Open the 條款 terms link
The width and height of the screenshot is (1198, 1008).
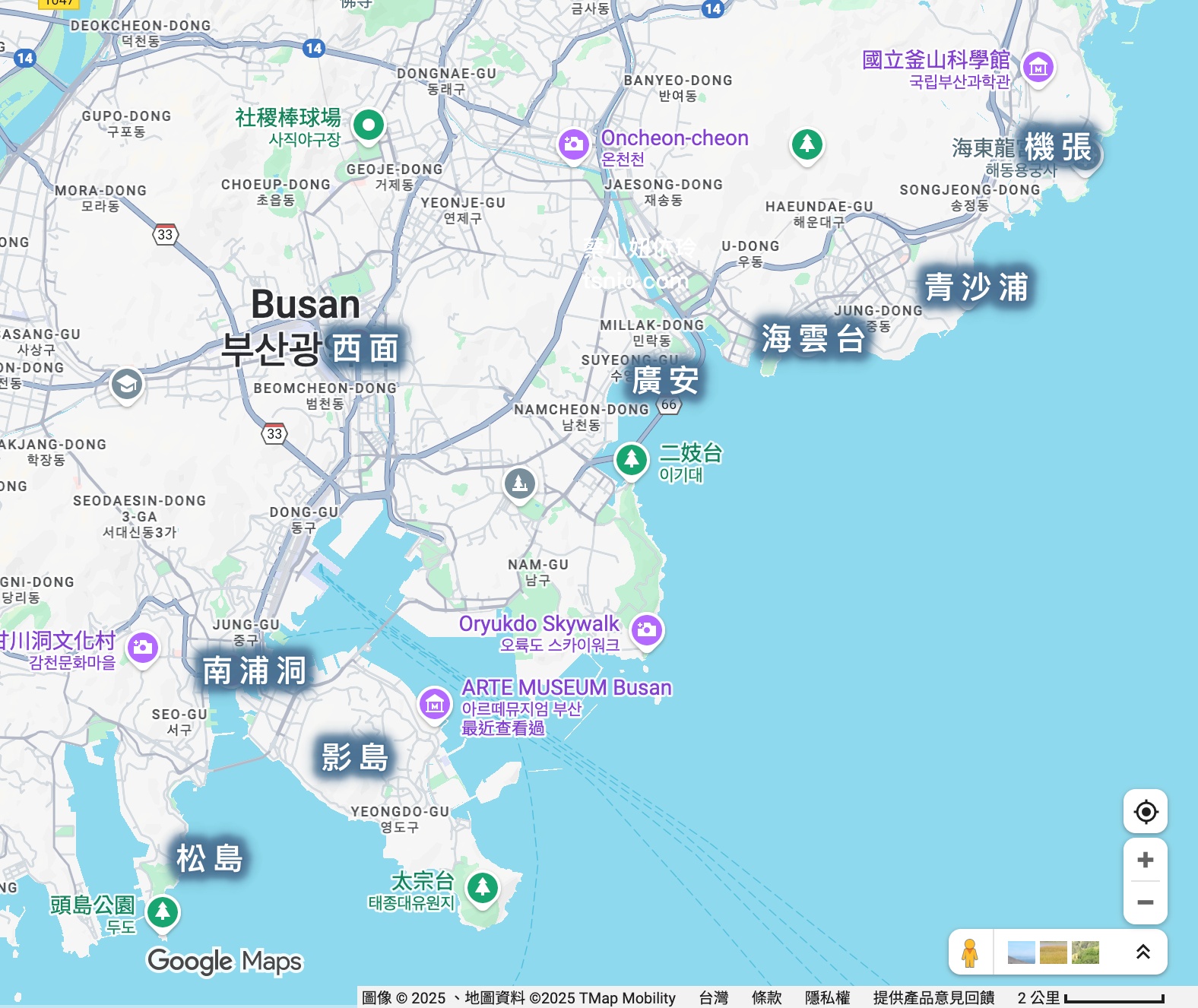[x=766, y=998]
